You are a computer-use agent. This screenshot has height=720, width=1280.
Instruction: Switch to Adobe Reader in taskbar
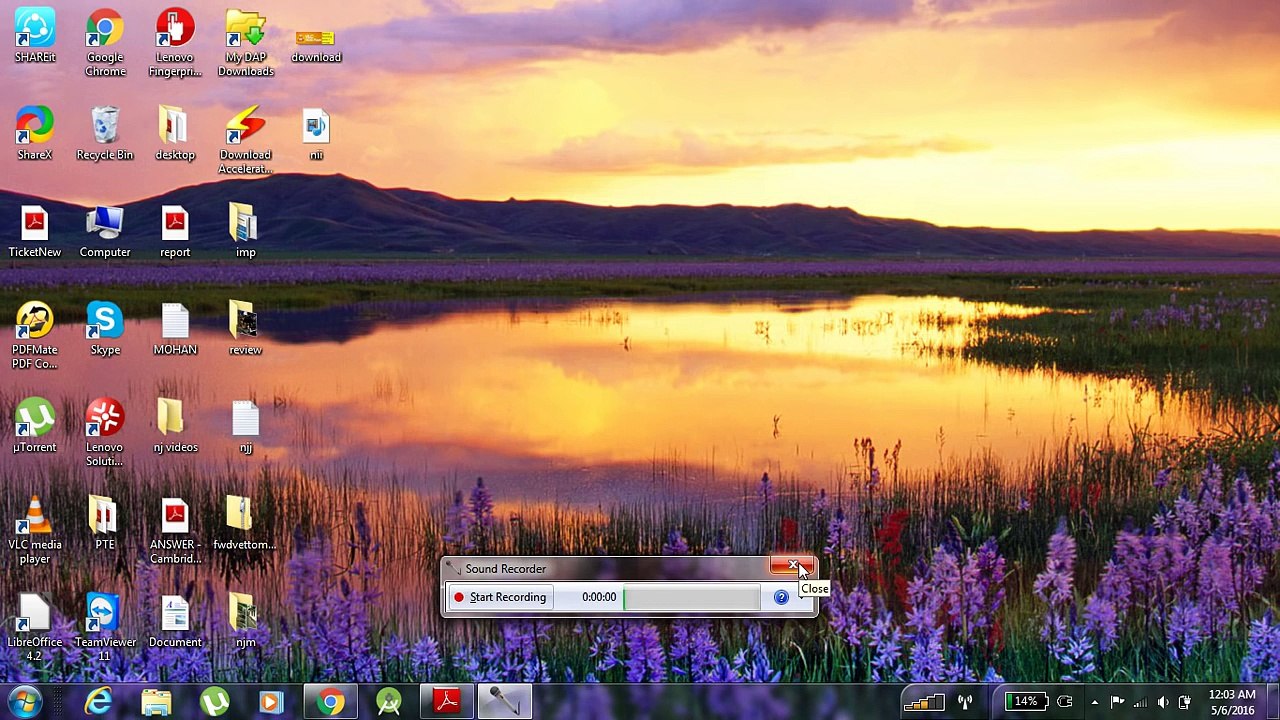click(x=446, y=702)
